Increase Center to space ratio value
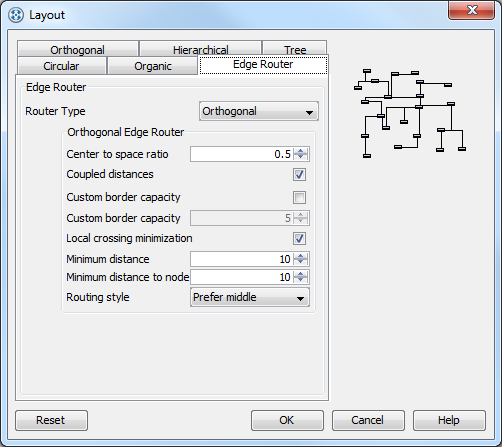This screenshot has width=502, height=447. pyautogui.click(x=301, y=151)
